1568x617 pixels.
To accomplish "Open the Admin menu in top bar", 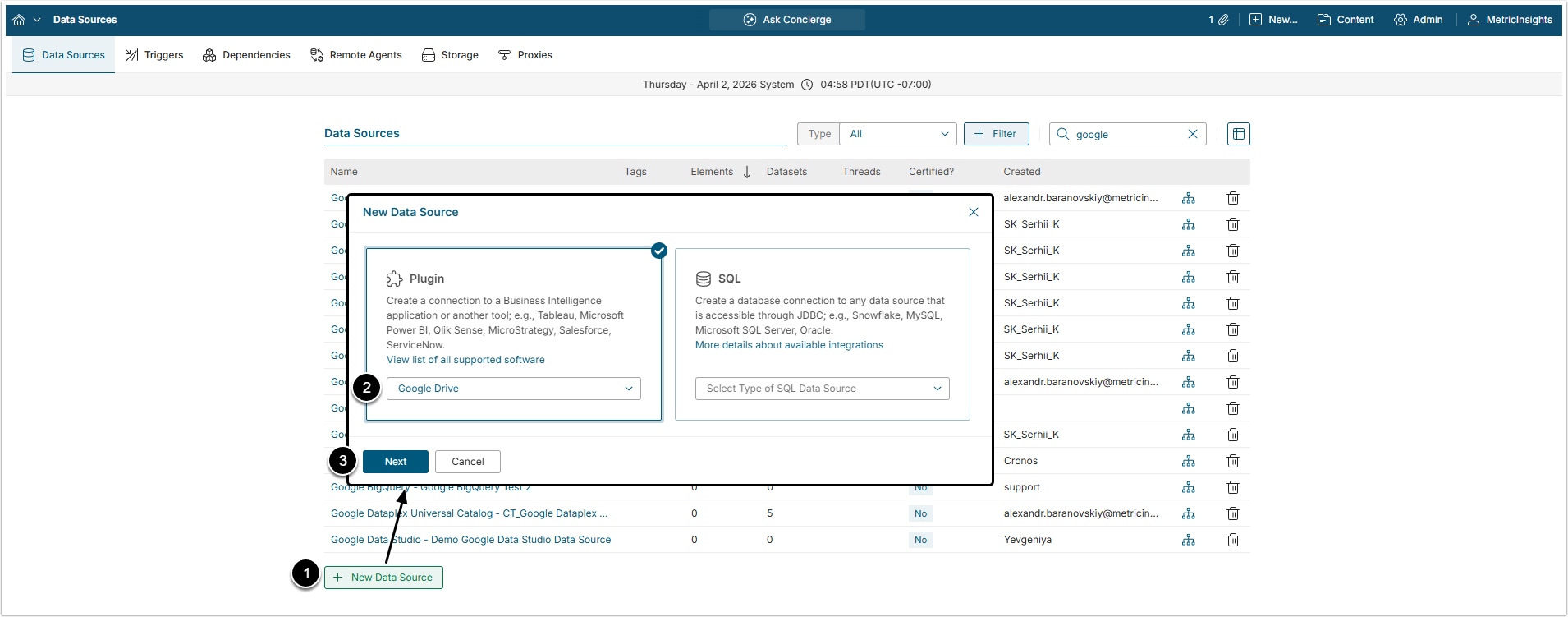I will [x=1418, y=20].
